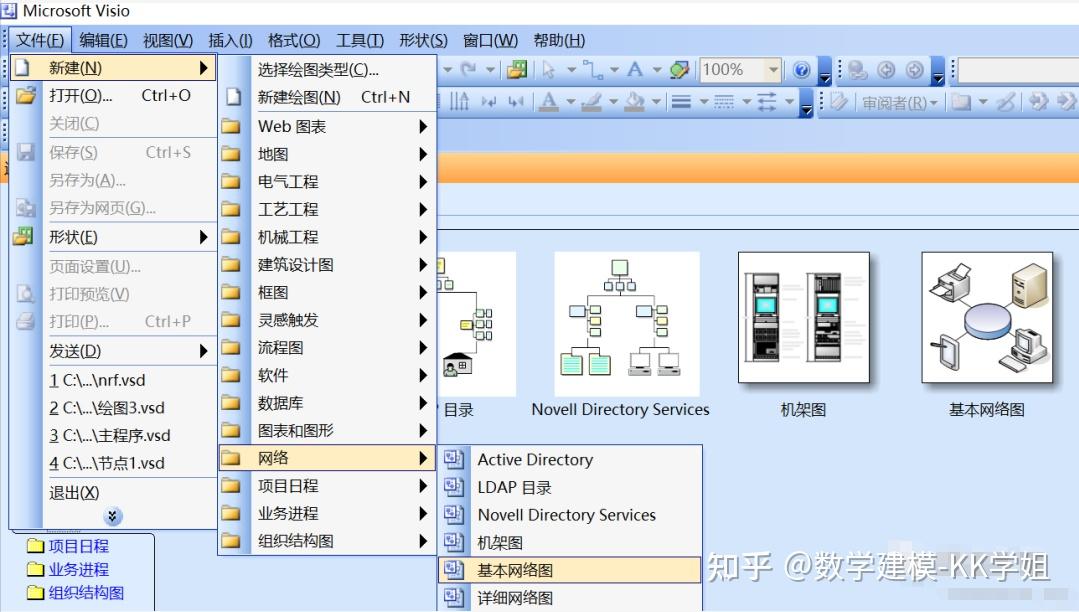Open the Fill Color dropdown arrow
Image resolution: width=1079 pixels, height=612 pixels.
coord(654,99)
